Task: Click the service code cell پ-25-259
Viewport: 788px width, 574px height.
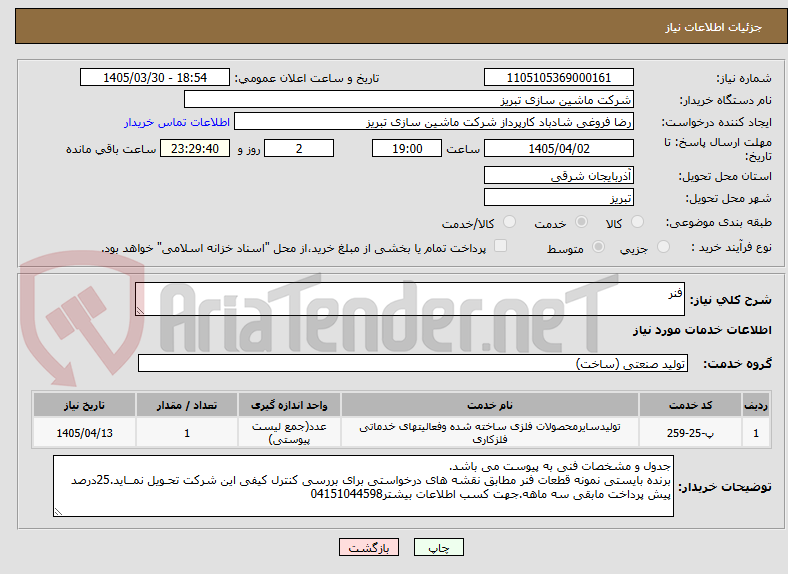Action: pos(691,433)
